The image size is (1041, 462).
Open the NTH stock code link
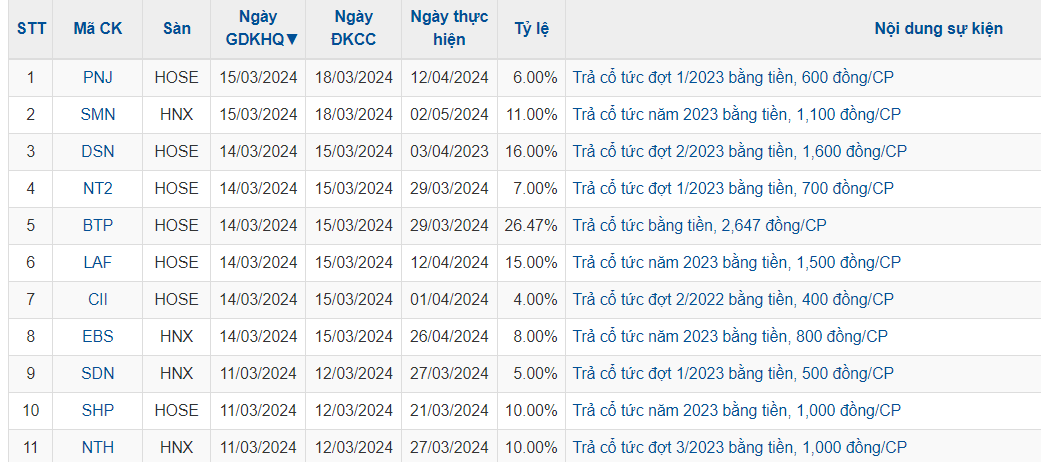(x=98, y=447)
